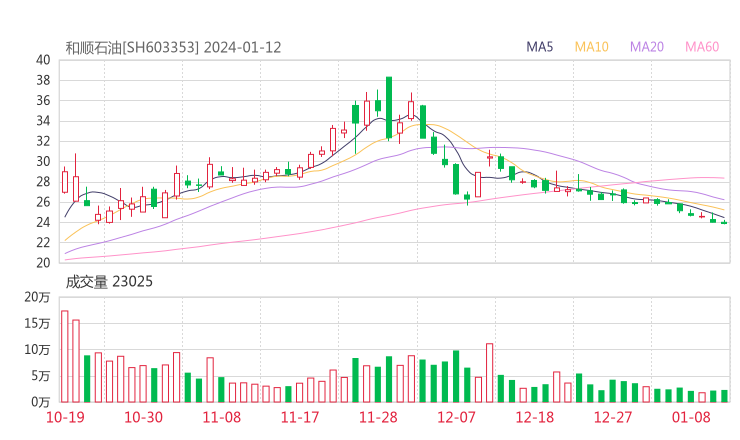Click the 20 price axis label

43,263
